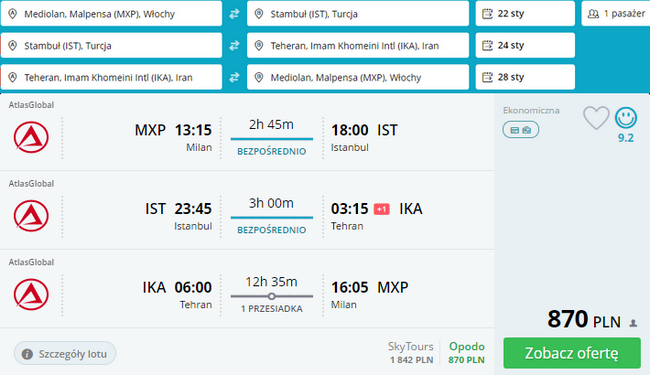Edit third origin Teheran, Imam Khomeini field
This screenshot has height=375, width=650.
(112, 77)
